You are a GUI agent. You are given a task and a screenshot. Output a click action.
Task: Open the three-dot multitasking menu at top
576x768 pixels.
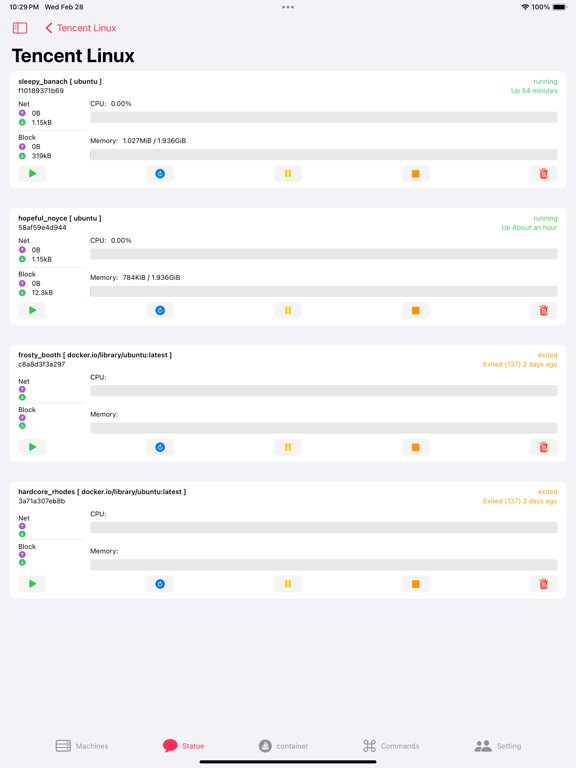[288, 7]
